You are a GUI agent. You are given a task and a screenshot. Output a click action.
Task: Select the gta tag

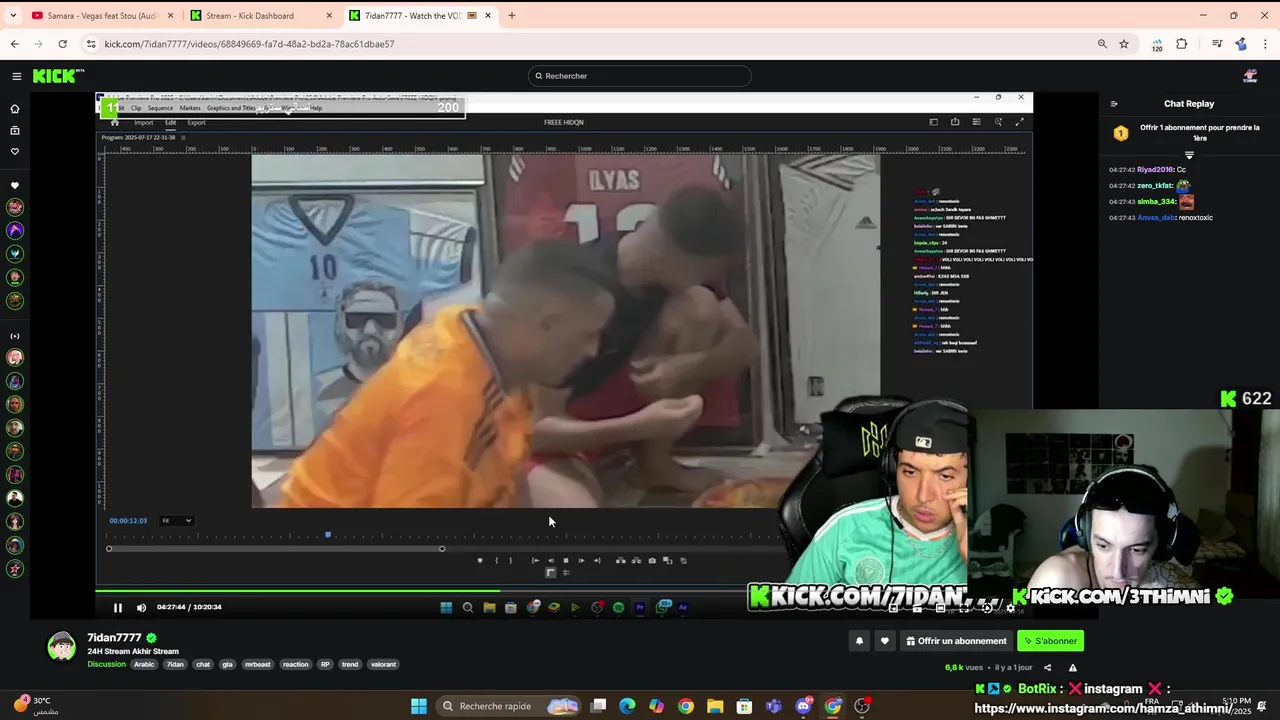(x=228, y=664)
